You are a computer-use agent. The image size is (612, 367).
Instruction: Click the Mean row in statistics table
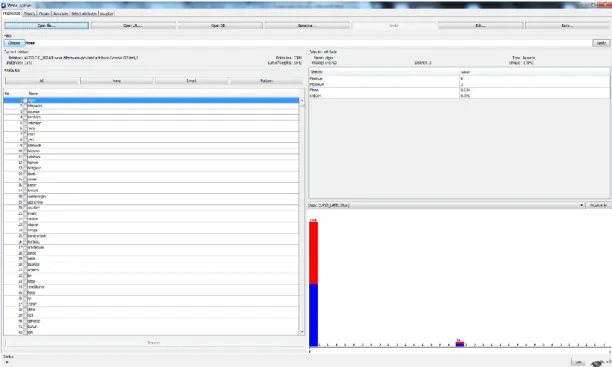[x=459, y=90]
